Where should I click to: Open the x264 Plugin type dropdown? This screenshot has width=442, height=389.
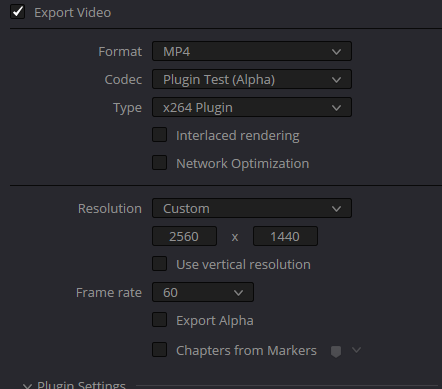(252, 107)
